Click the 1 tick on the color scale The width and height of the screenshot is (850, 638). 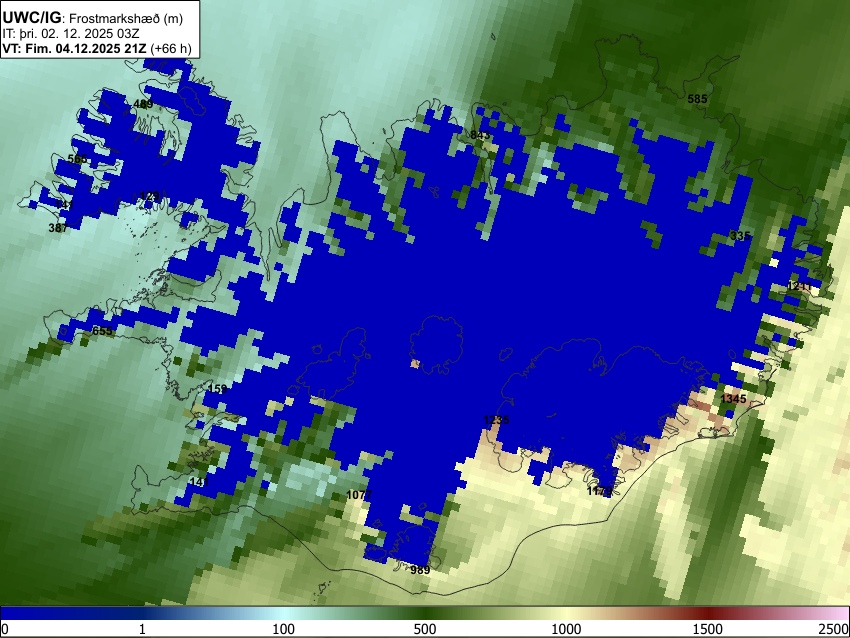pyautogui.click(x=142, y=629)
